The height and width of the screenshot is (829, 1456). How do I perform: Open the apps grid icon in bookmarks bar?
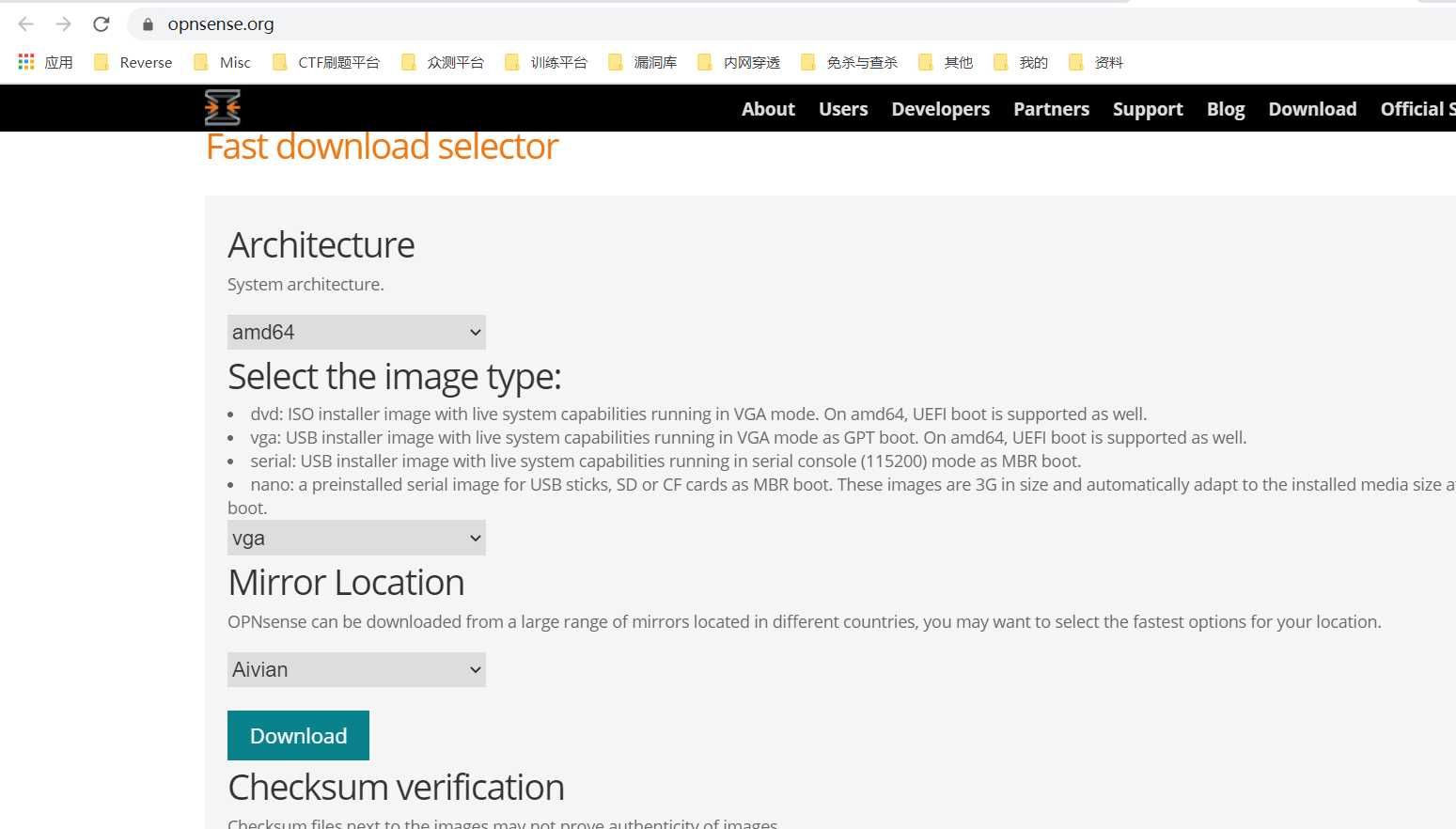[x=26, y=62]
